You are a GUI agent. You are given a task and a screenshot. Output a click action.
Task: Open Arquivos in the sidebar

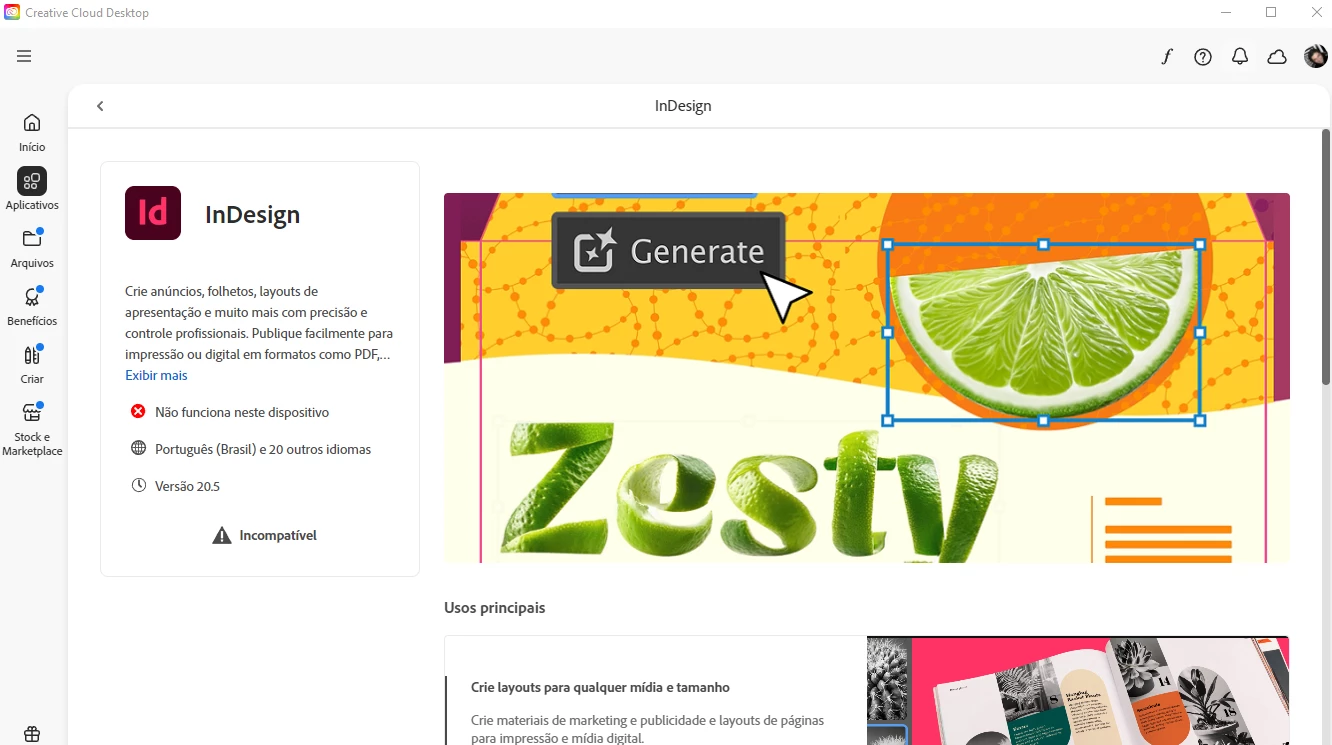coord(32,247)
